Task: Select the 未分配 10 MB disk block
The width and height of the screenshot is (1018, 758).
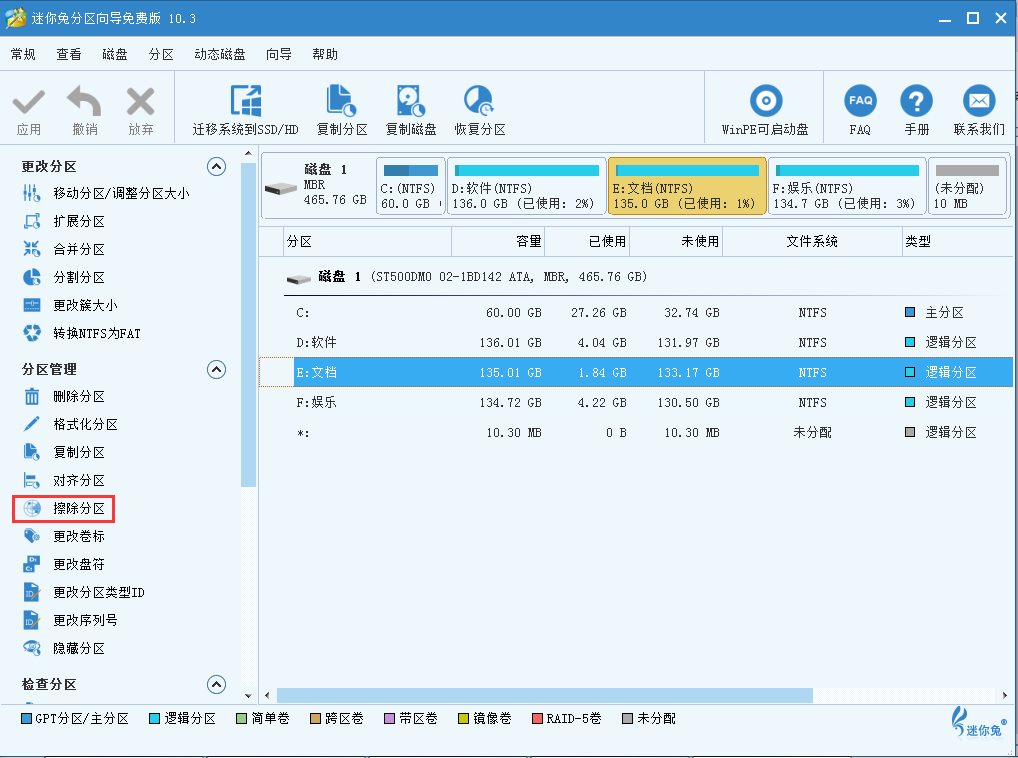Action: point(967,186)
